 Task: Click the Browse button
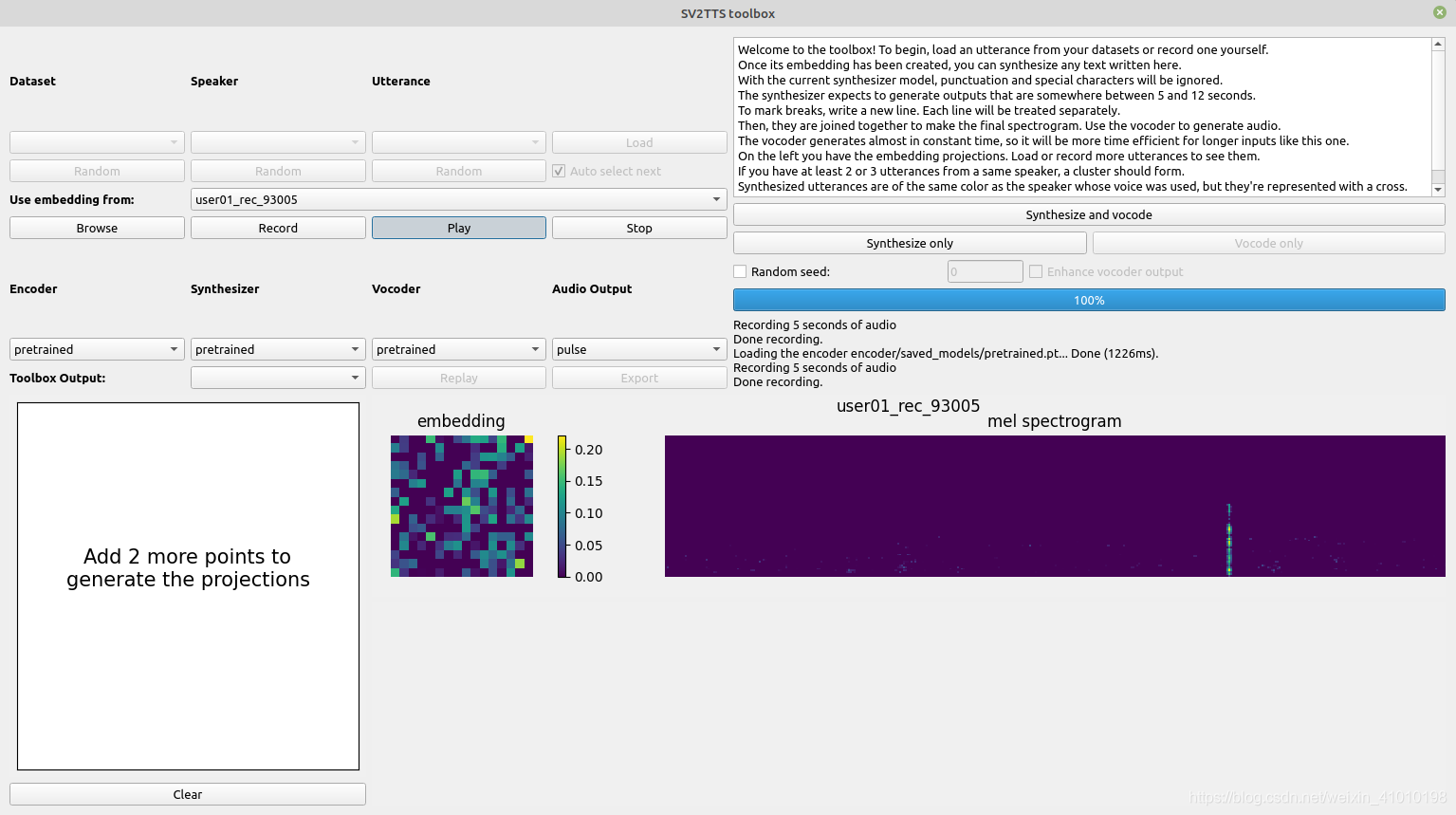pyautogui.click(x=97, y=228)
